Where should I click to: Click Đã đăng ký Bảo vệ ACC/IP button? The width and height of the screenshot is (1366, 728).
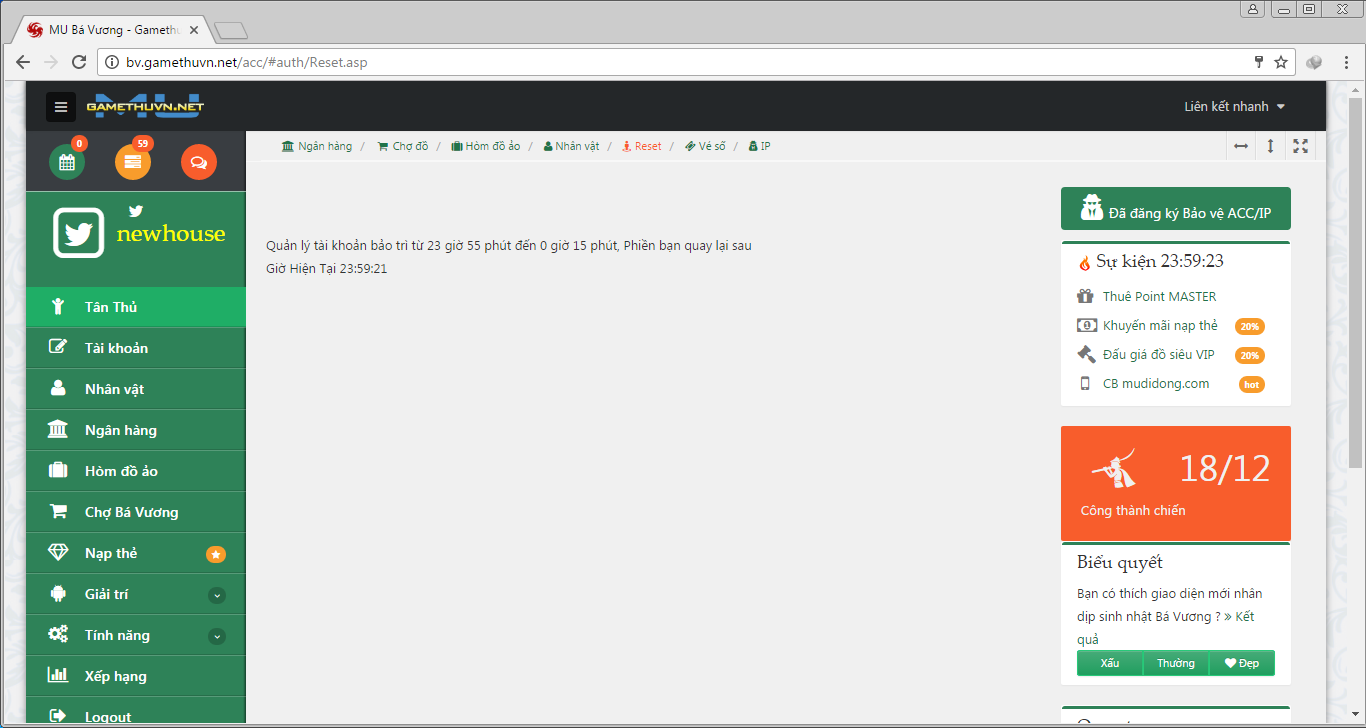(1175, 209)
